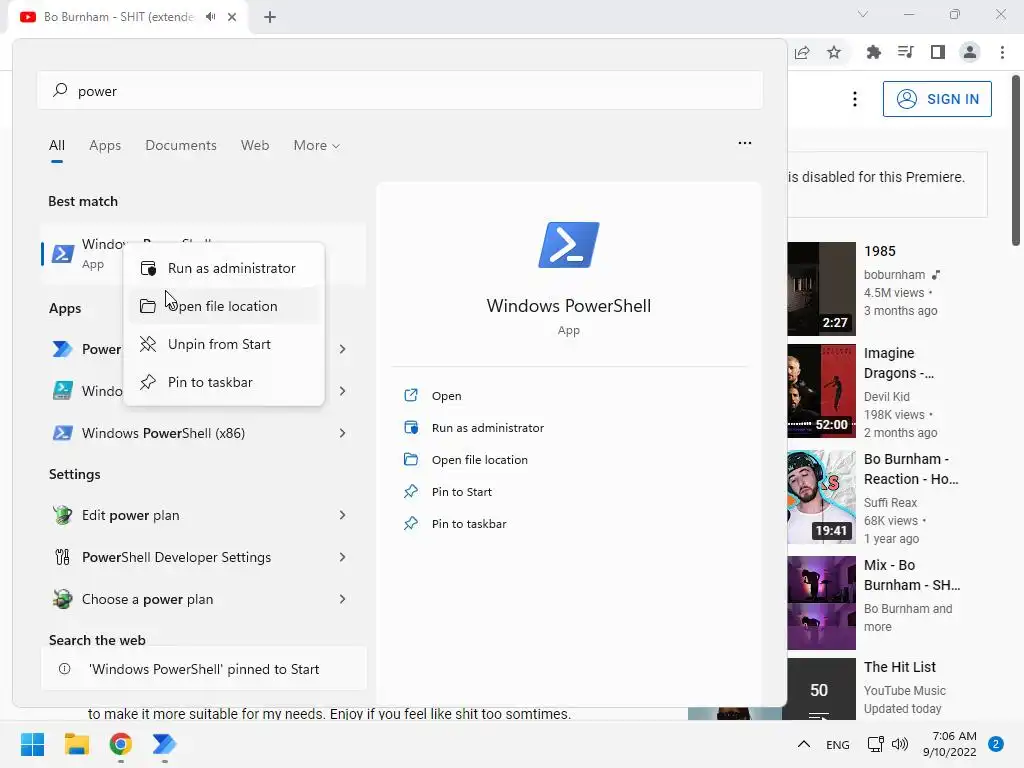The height and width of the screenshot is (768, 1024).
Task: Open Edit power plan setting
Action: 131,515
